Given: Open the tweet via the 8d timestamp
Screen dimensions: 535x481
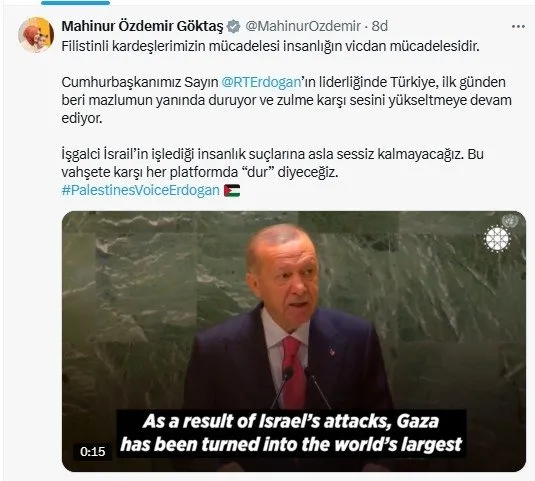Looking at the screenshot, I should click(x=379, y=26).
